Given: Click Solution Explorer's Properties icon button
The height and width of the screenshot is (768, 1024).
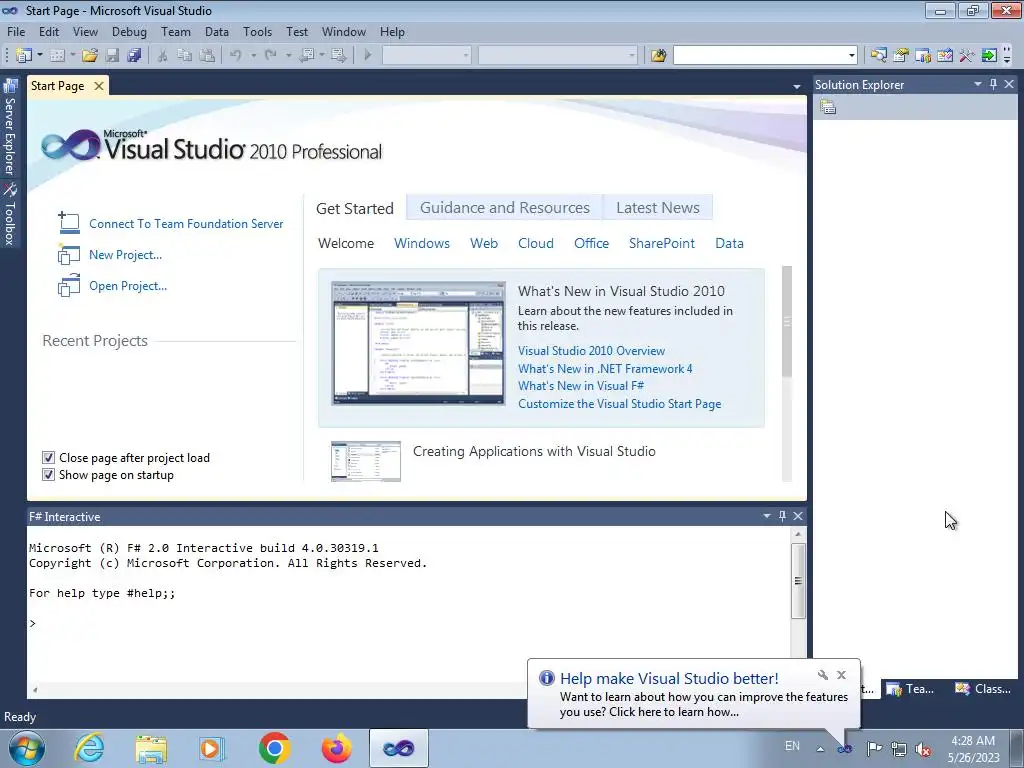Looking at the screenshot, I should pos(828,107).
